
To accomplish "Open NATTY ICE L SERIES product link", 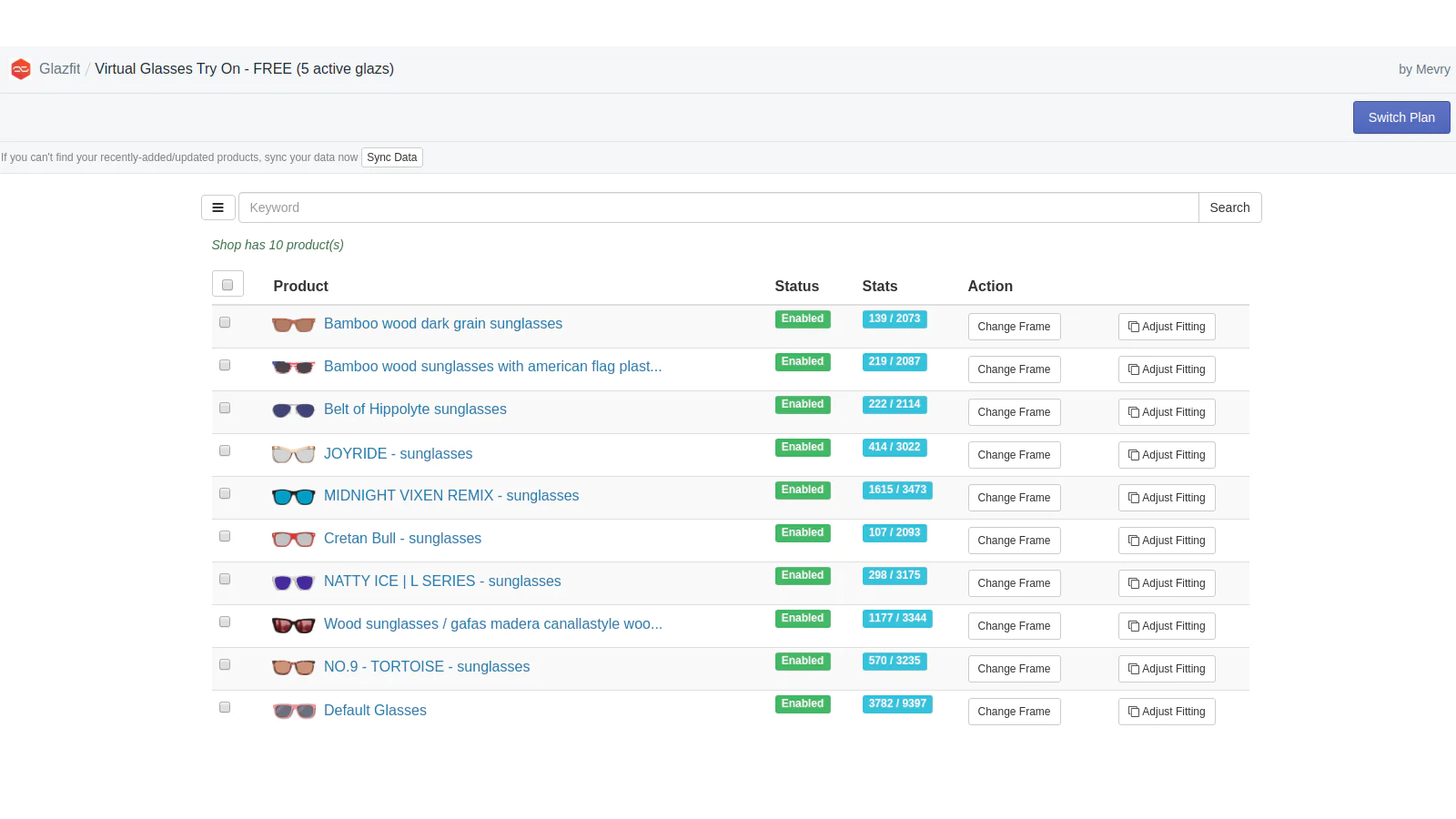I will click(442, 581).
